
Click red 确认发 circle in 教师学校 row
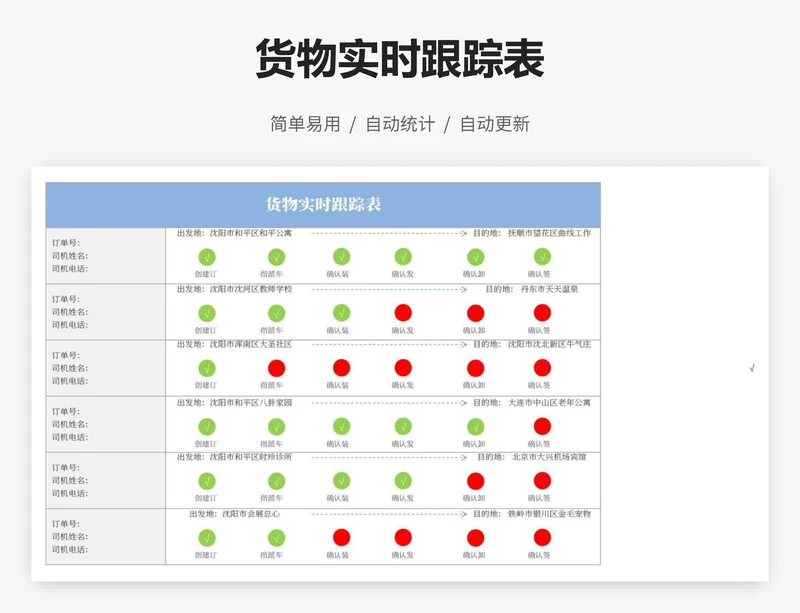pyautogui.click(x=403, y=313)
